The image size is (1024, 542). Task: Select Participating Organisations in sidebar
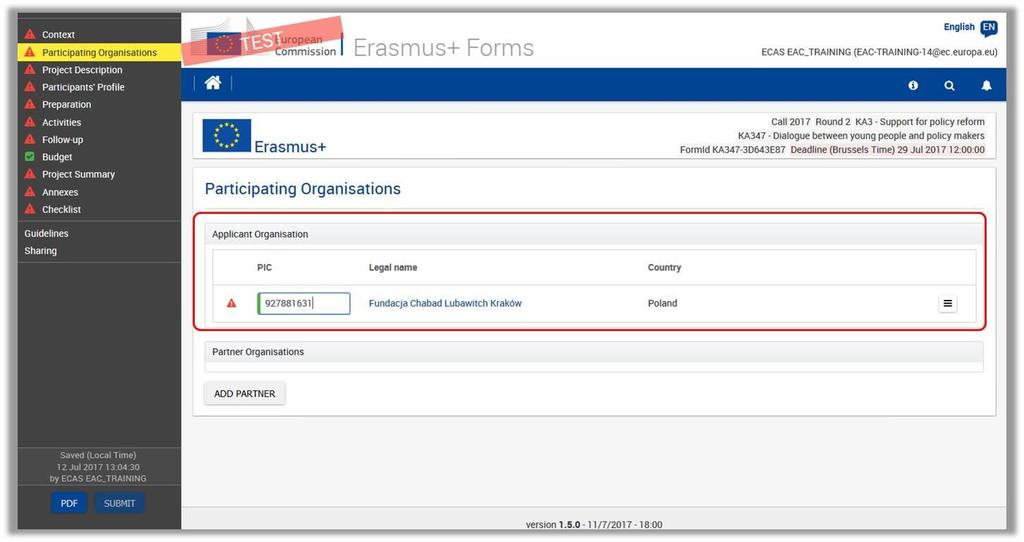[99, 52]
